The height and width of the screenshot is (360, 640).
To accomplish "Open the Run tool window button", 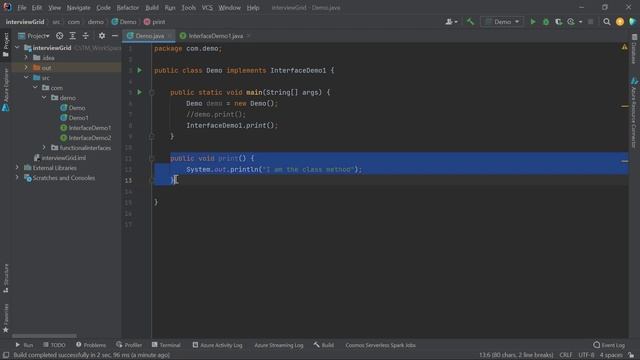I will click(x=24, y=345).
